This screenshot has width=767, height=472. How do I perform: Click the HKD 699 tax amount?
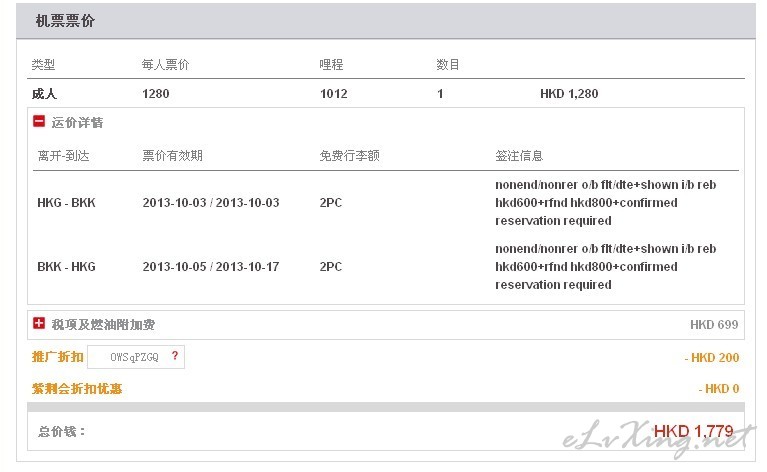(714, 325)
